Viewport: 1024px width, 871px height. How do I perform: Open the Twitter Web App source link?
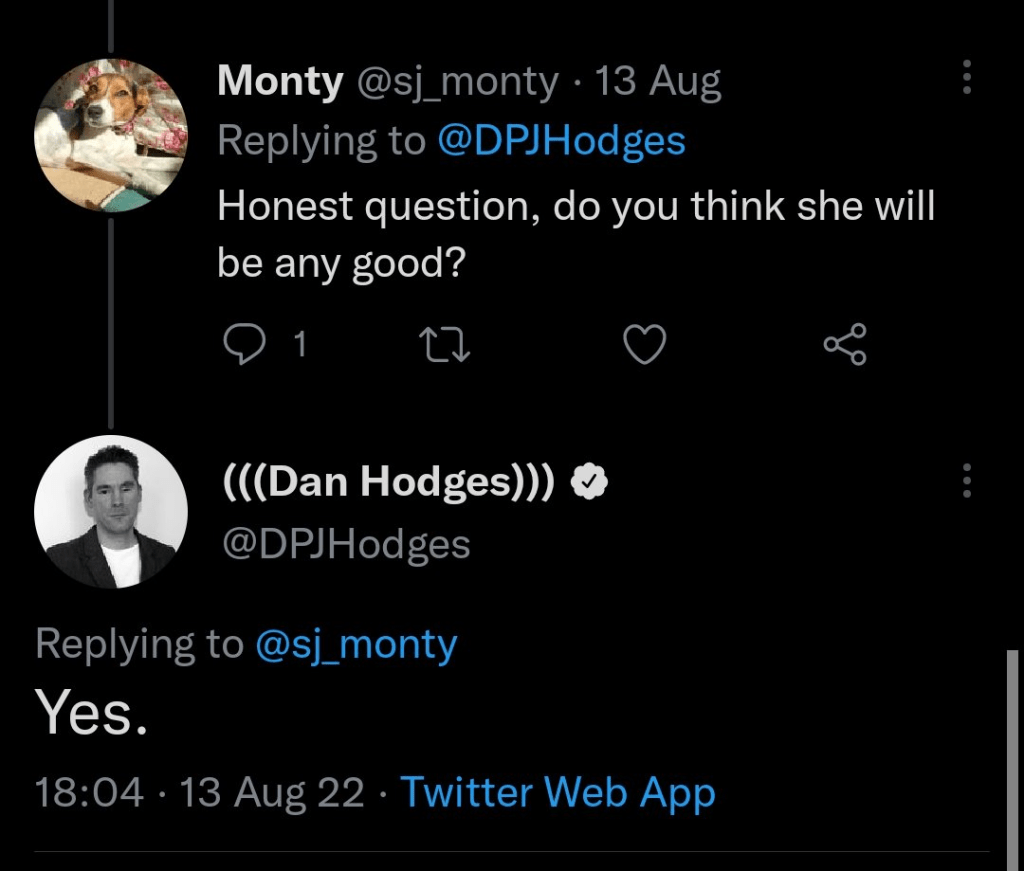coord(558,793)
